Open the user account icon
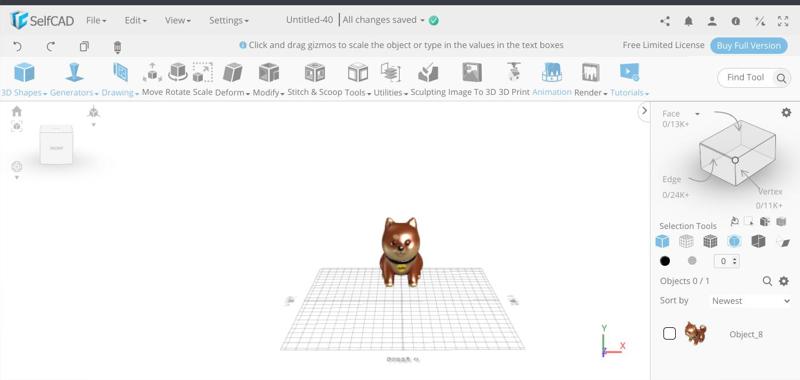The image size is (800, 380). (712, 21)
